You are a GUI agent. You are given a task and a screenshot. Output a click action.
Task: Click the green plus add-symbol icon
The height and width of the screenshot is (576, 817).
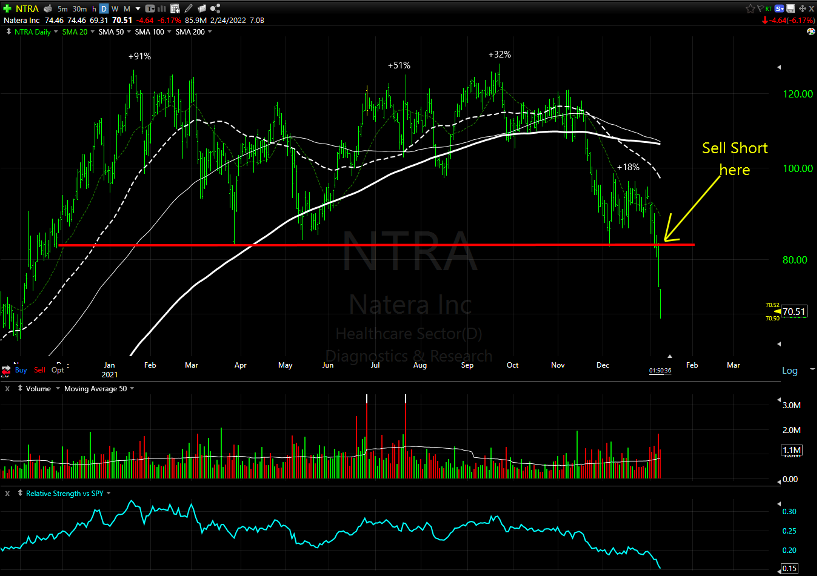7,8
